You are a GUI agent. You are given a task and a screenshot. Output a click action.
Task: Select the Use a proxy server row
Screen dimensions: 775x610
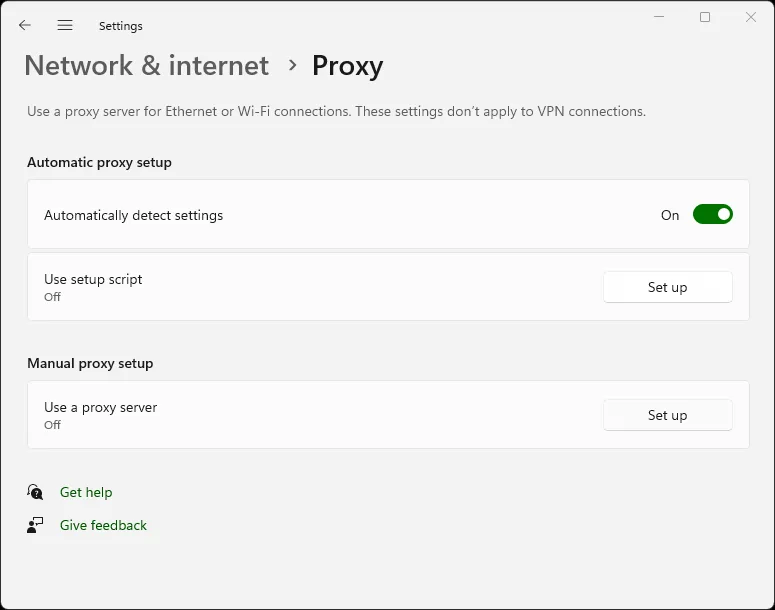[x=300, y=415]
